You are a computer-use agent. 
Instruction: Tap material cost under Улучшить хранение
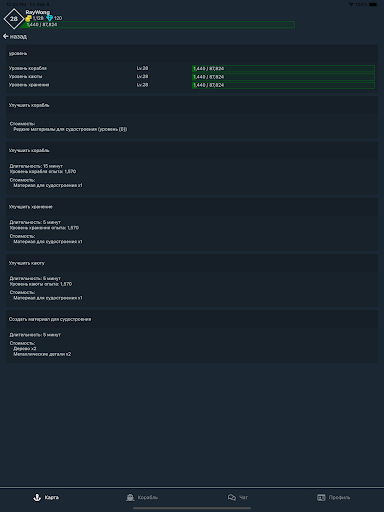(48, 242)
